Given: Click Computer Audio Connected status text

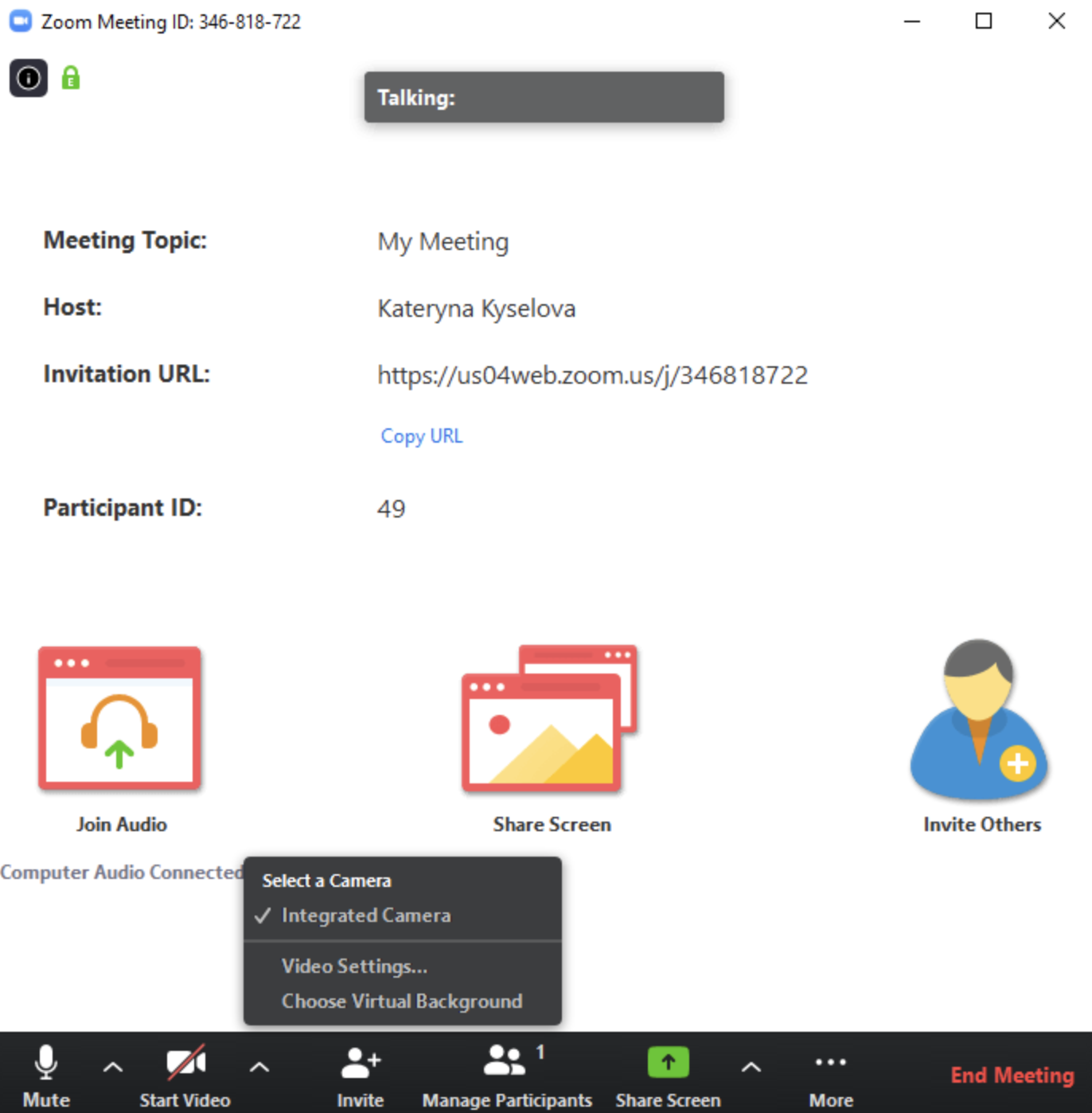Looking at the screenshot, I should pyautogui.click(x=122, y=873).
